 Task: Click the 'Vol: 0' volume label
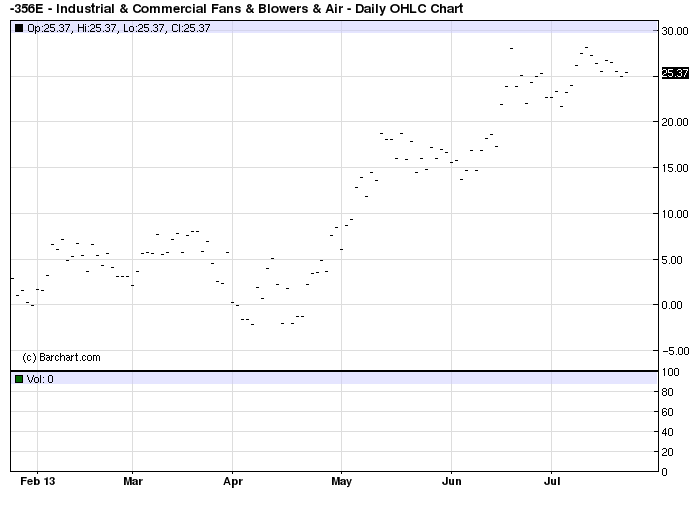point(40,379)
